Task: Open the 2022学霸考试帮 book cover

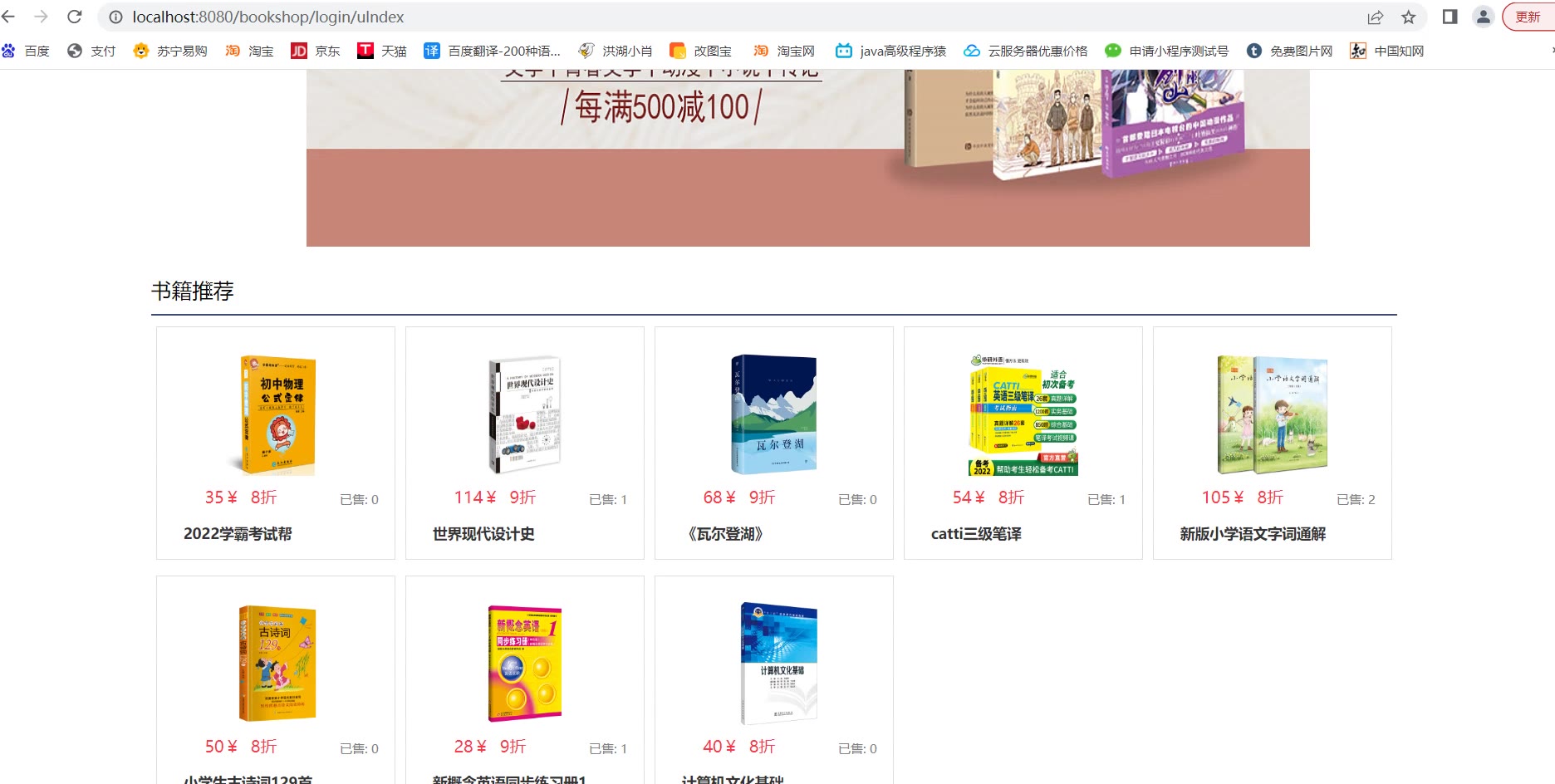Action: pyautogui.click(x=277, y=415)
